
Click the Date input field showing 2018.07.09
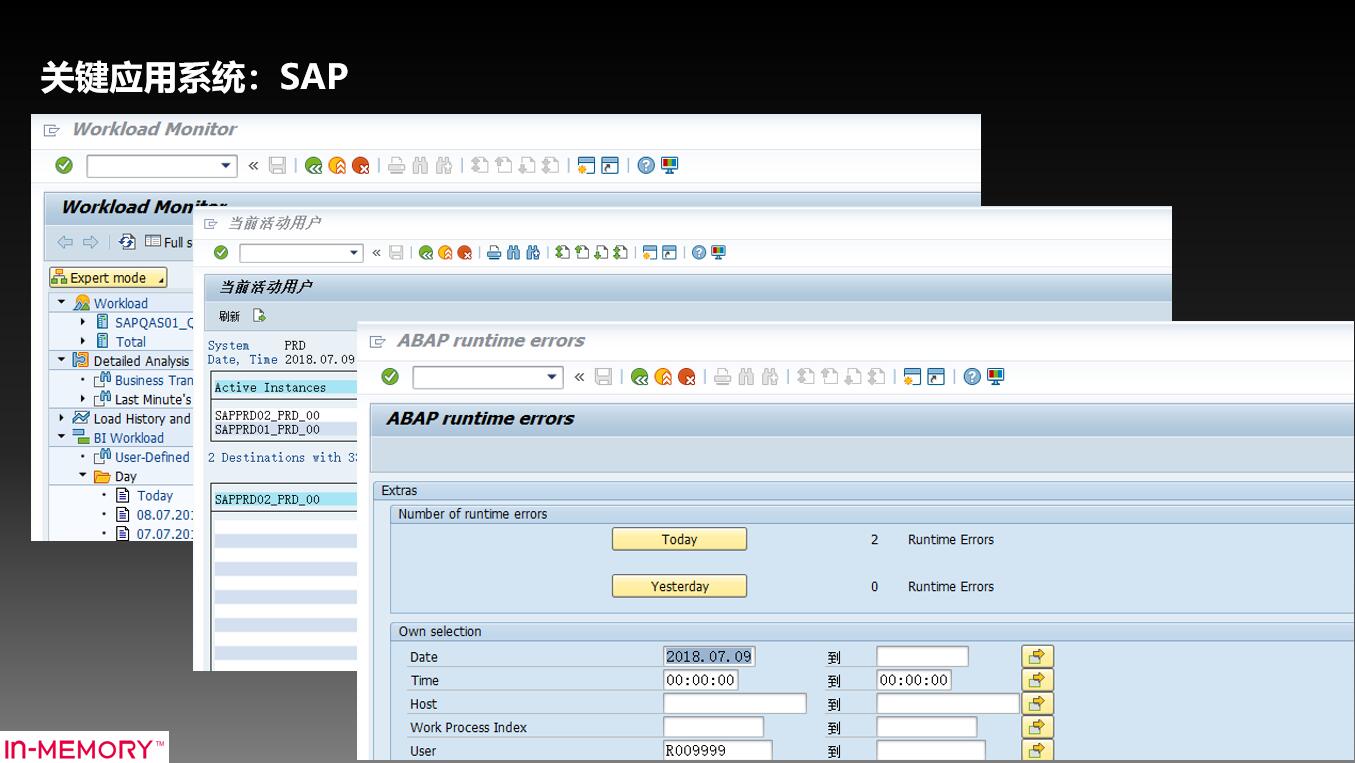[708, 656]
